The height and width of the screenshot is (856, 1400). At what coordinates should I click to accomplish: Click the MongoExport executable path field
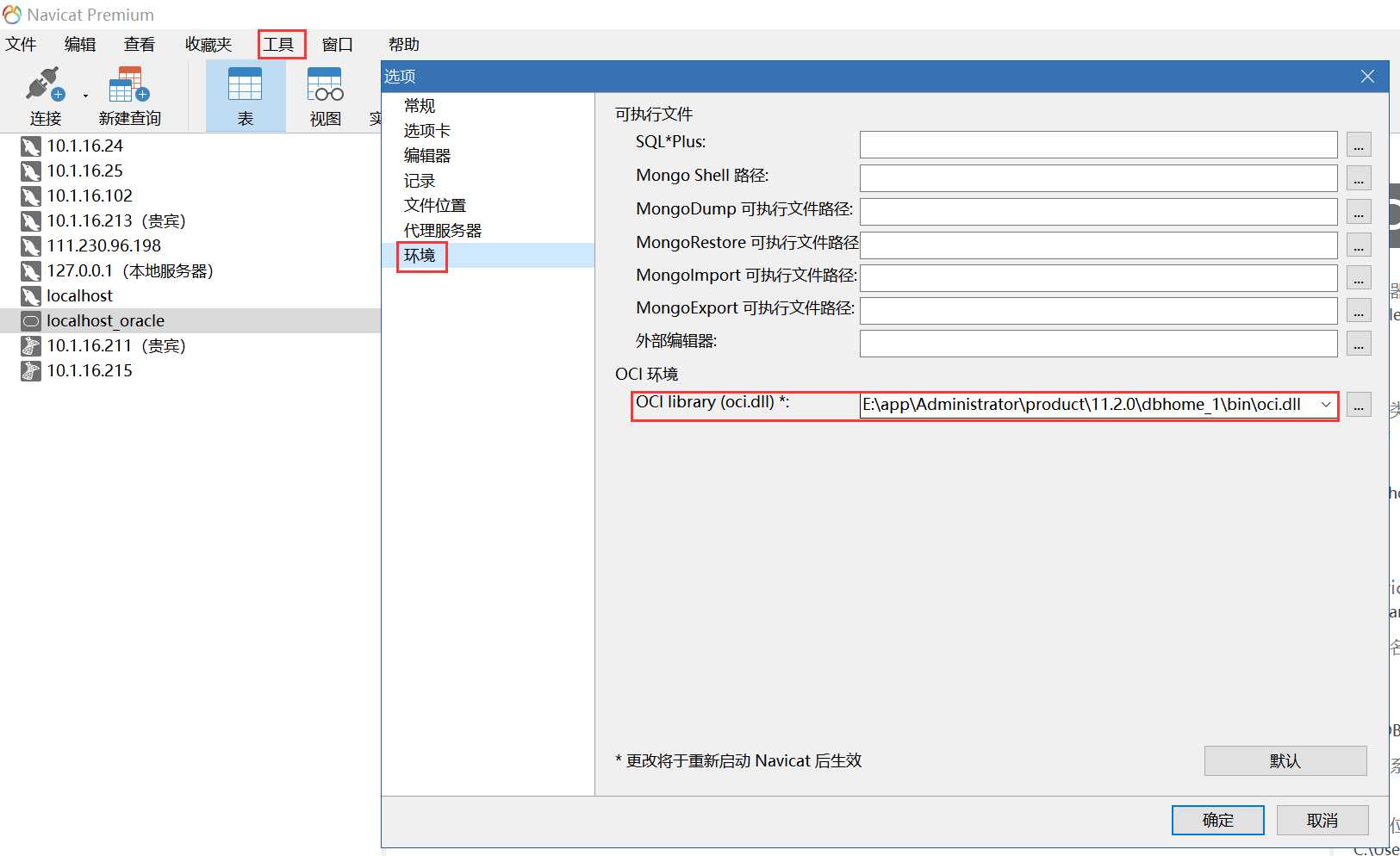(1098, 311)
